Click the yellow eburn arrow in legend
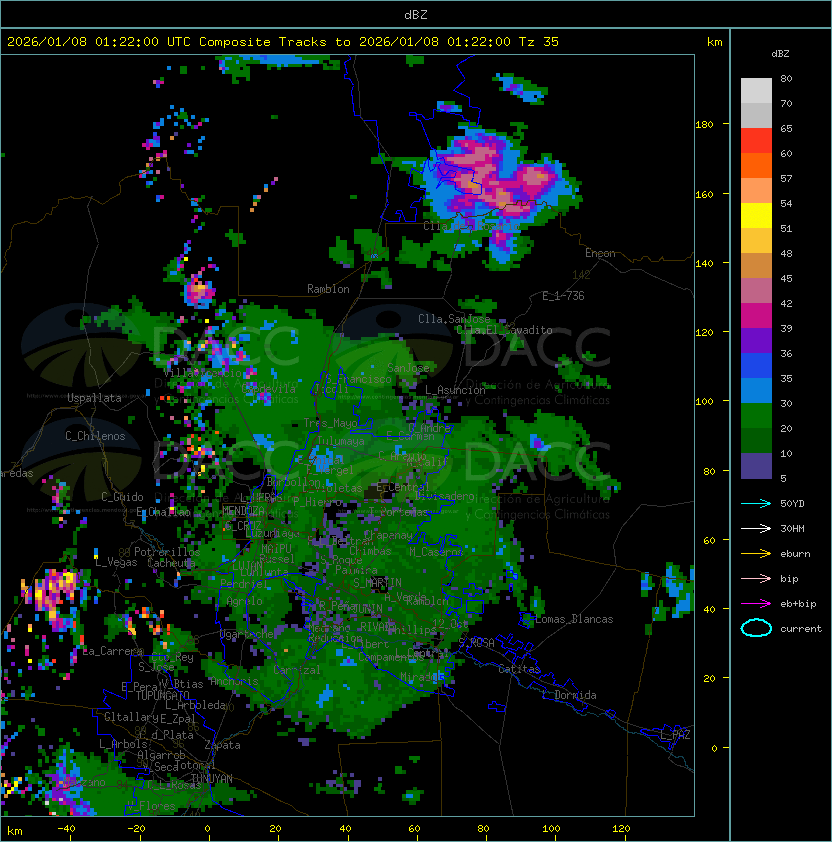The image size is (832, 842). [756, 554]
